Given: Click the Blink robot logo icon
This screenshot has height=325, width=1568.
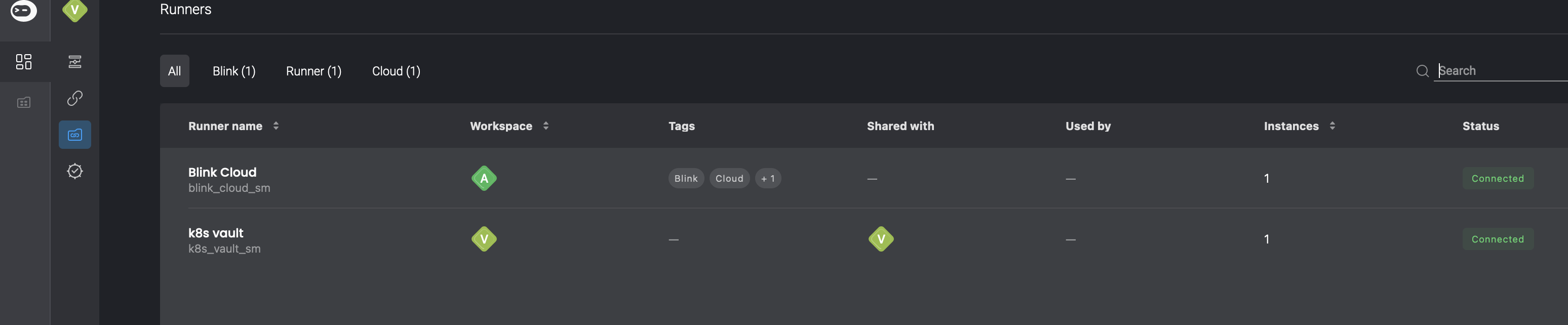Looking at the screenshot, I should (x=24, y=10).
